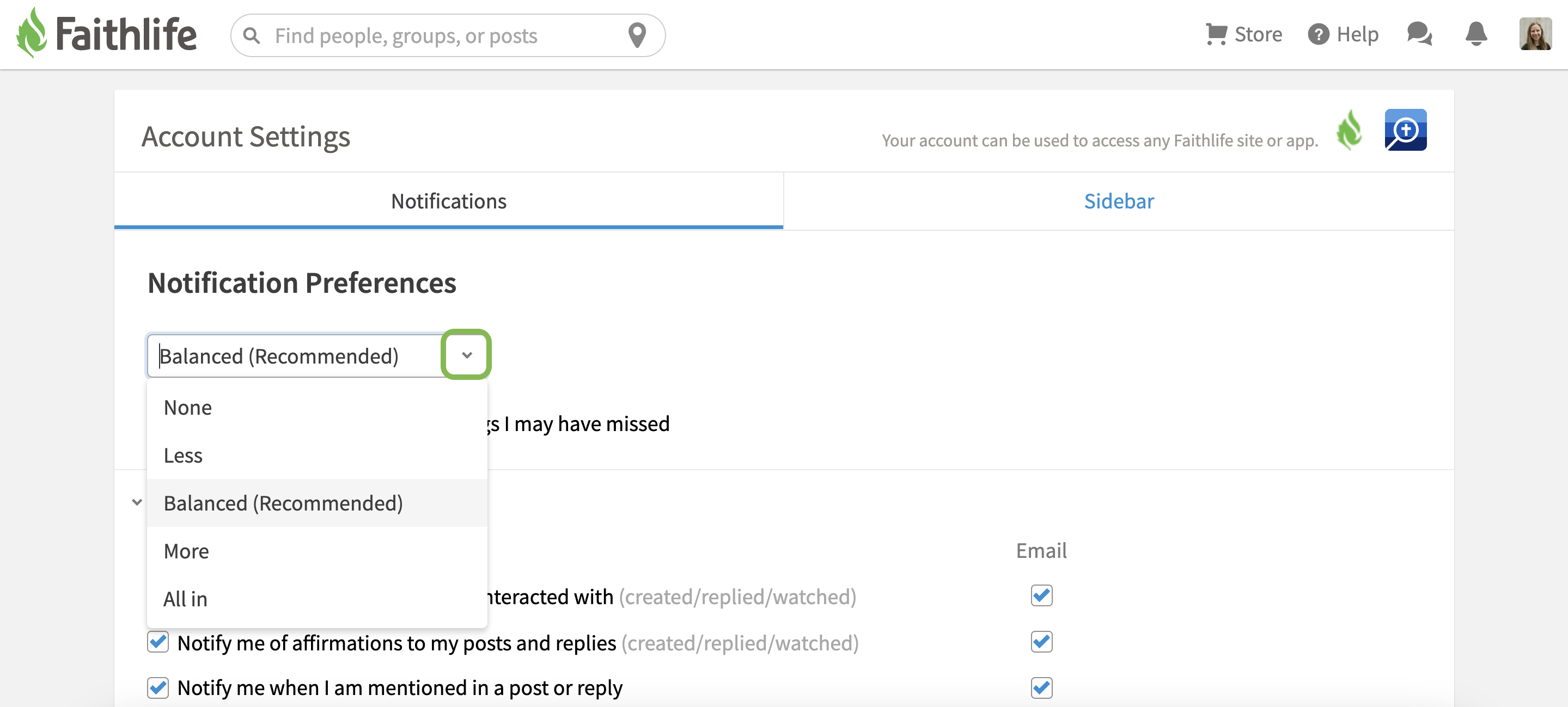The image size is (1568, 707).
Task: Switch to the Sidebar tab
Action: pos(1119,201)
